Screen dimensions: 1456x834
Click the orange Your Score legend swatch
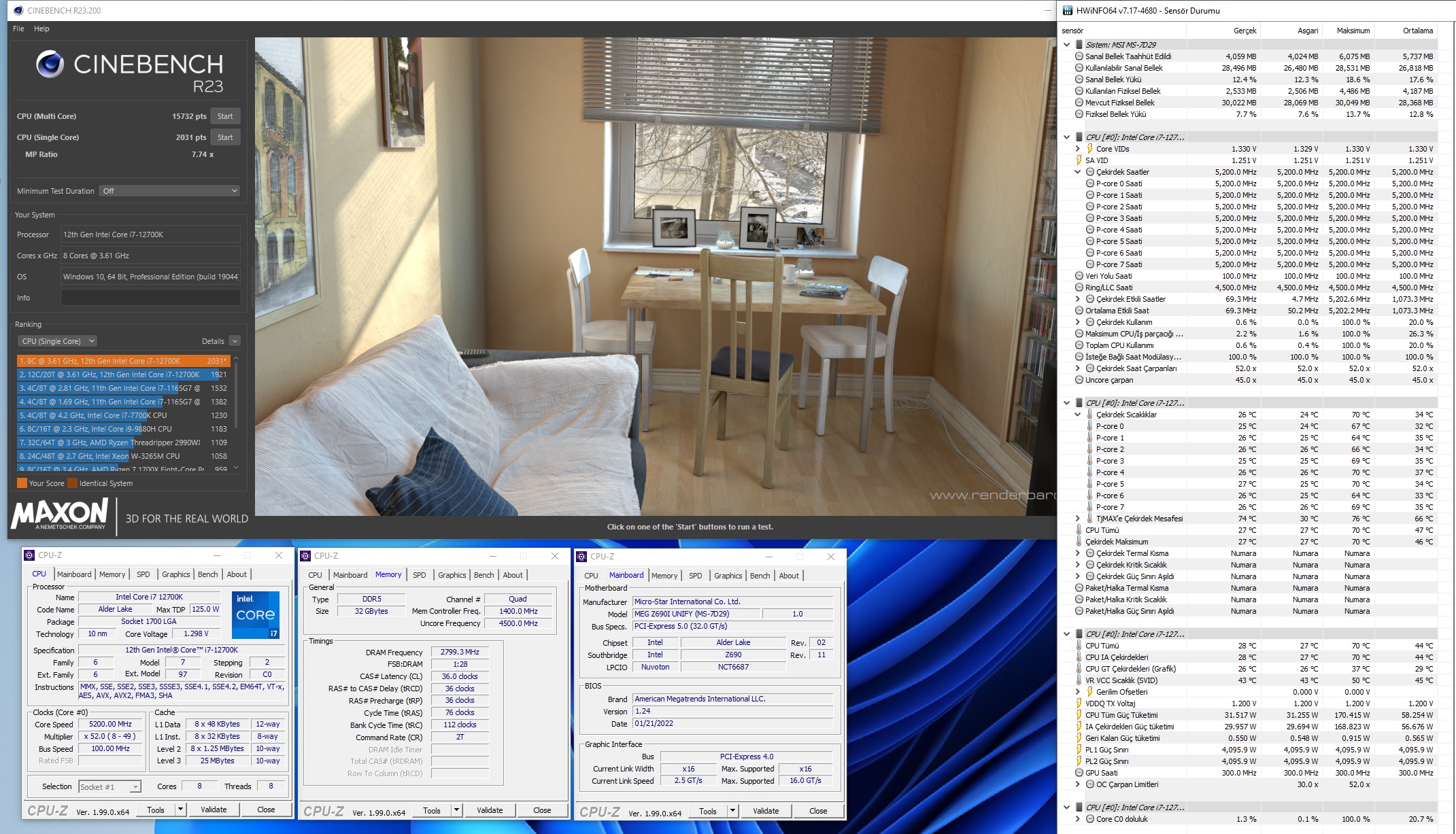click(22, 483)
